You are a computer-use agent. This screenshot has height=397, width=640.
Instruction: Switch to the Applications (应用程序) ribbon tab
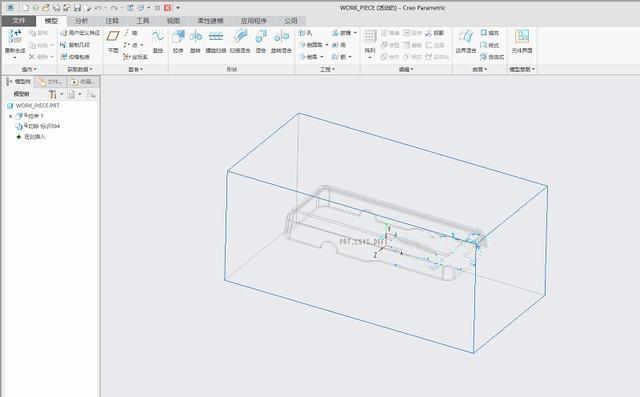[253, 21]
